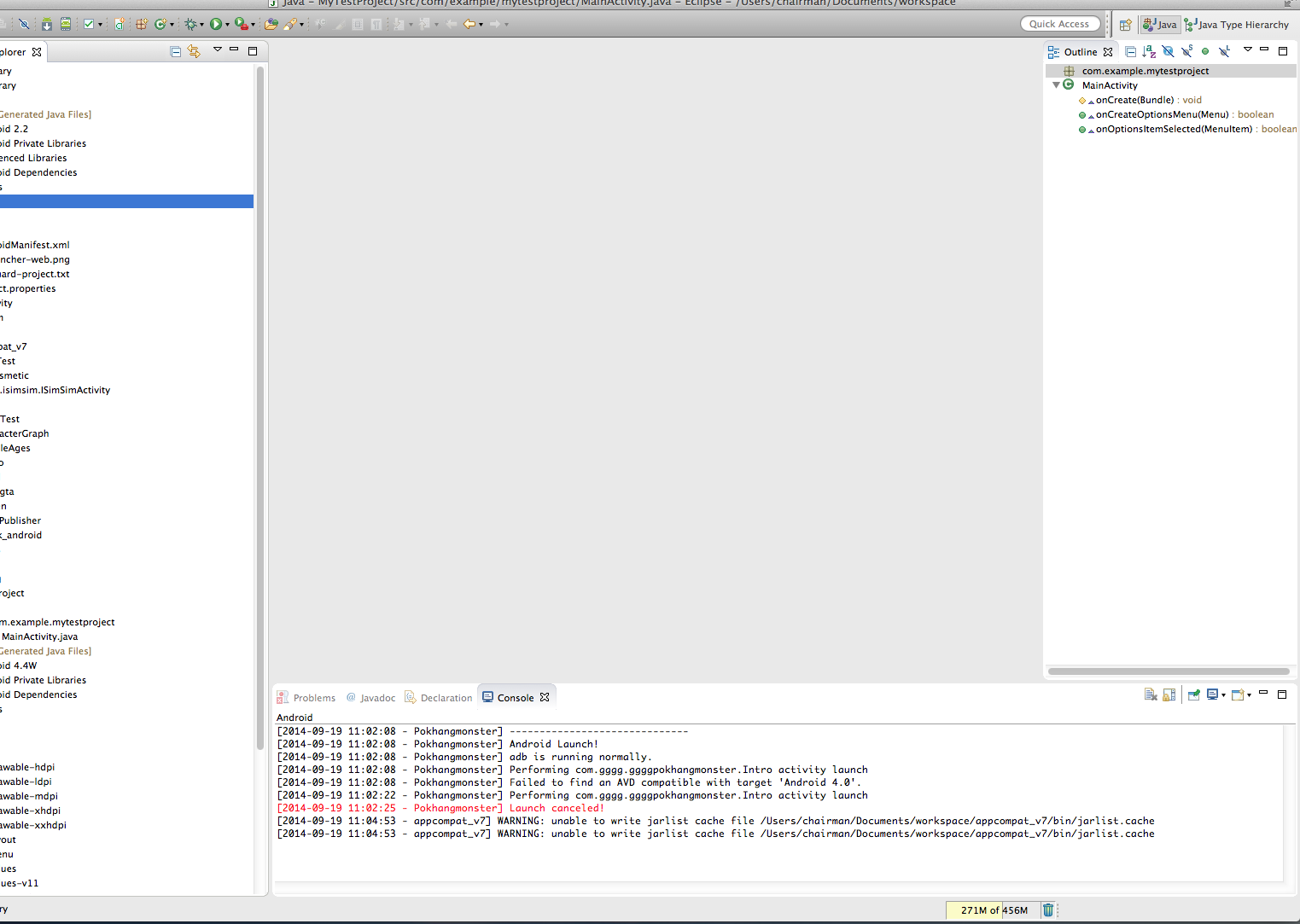Open the Open Console dropdown
Image resolution: width=1300 pixels, height=924 pixels.
coord(1249,694)
